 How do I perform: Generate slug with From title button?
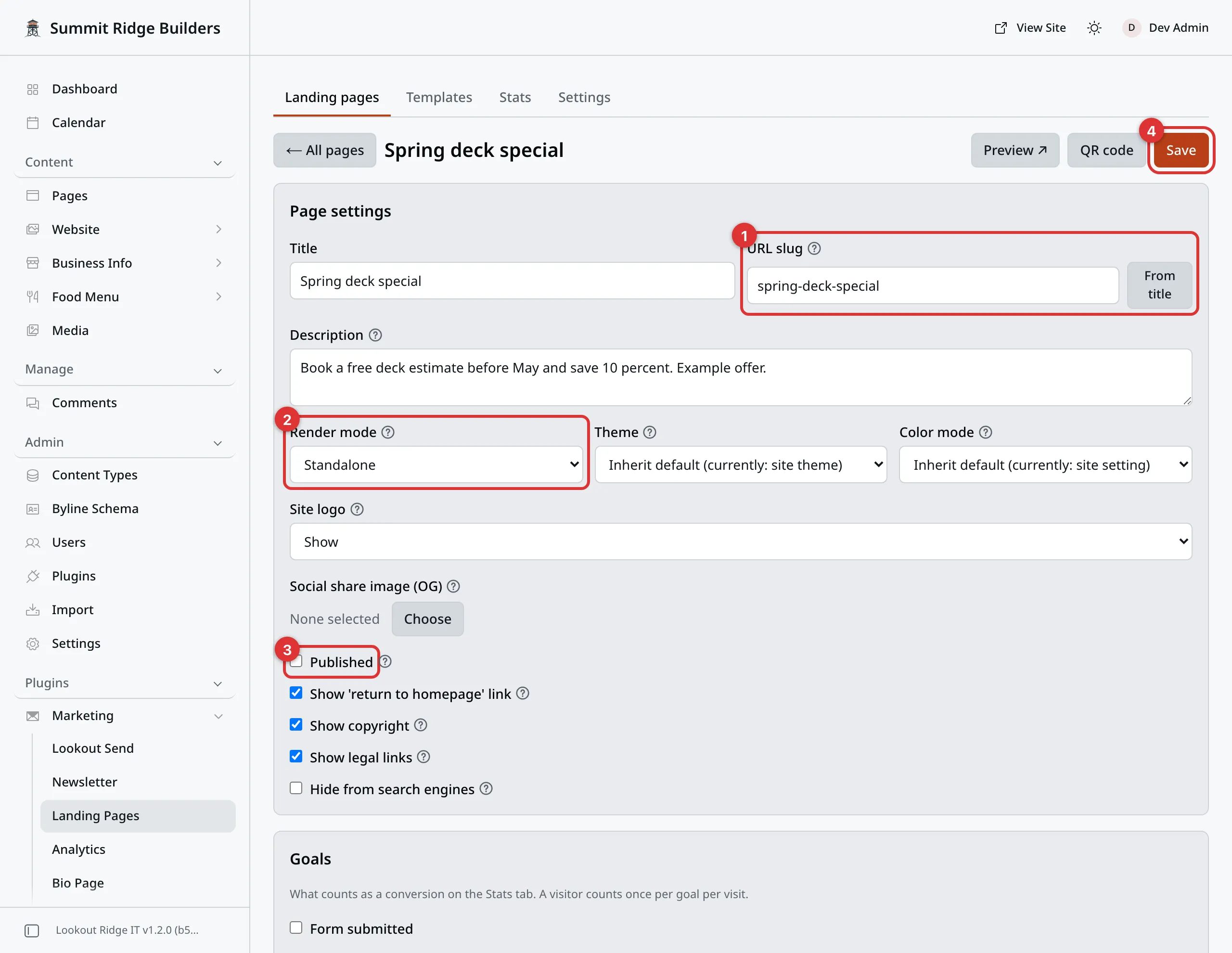point(1159,285)
